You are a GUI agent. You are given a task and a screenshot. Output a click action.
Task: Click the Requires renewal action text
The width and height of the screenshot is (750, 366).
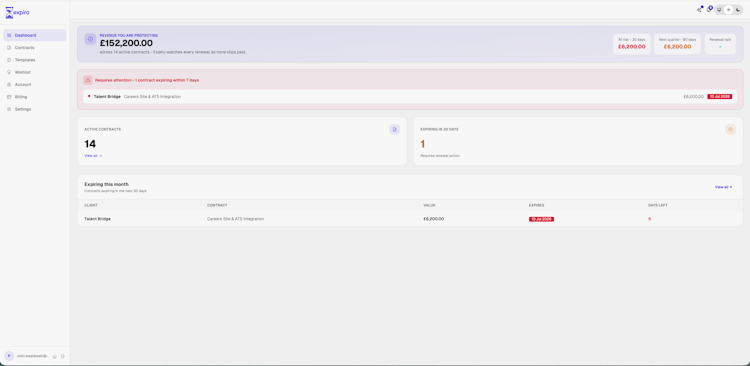tap(440, 156)
